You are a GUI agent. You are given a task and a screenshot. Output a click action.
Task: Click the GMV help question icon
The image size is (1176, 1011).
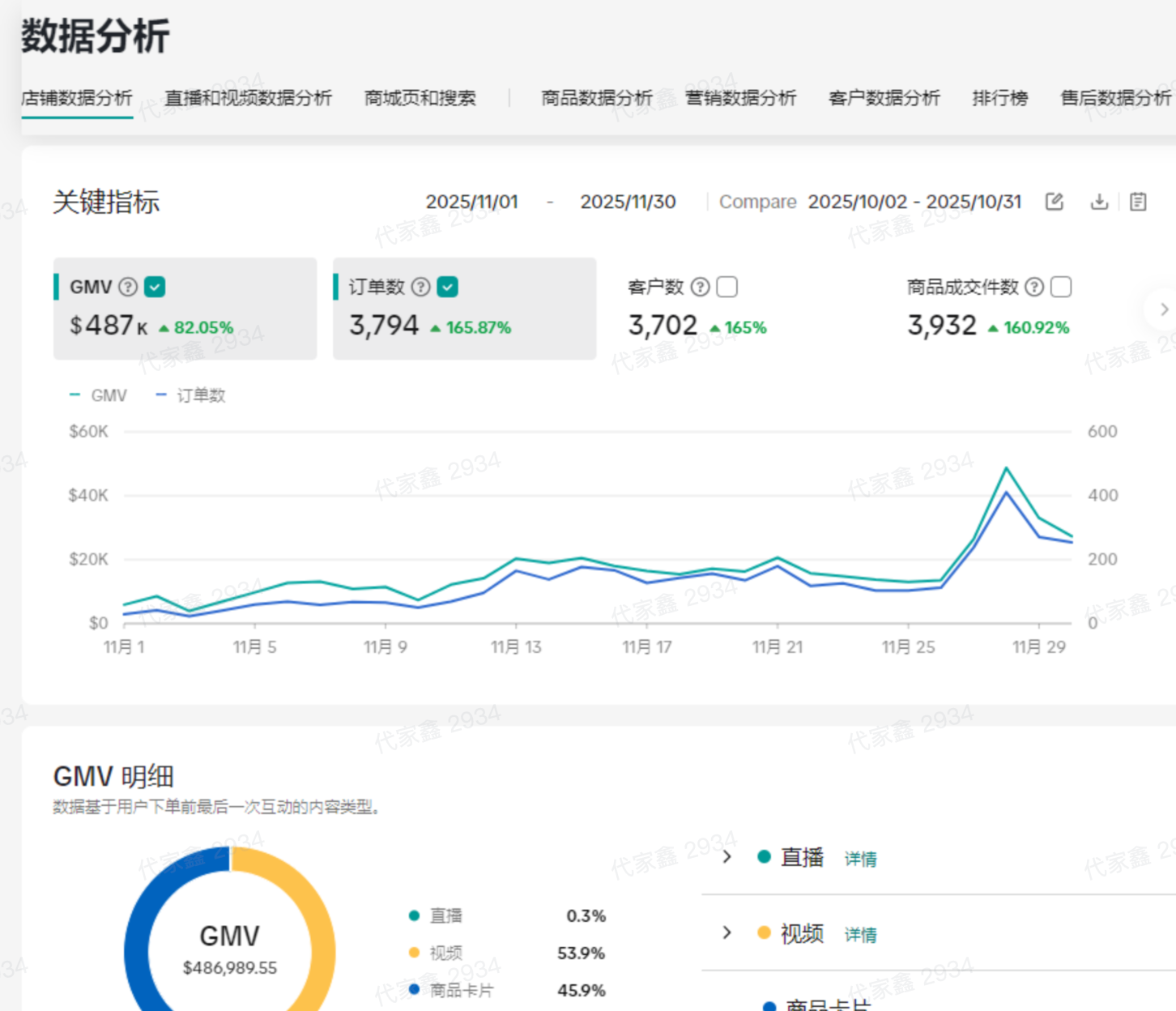(x=128, y=287)
